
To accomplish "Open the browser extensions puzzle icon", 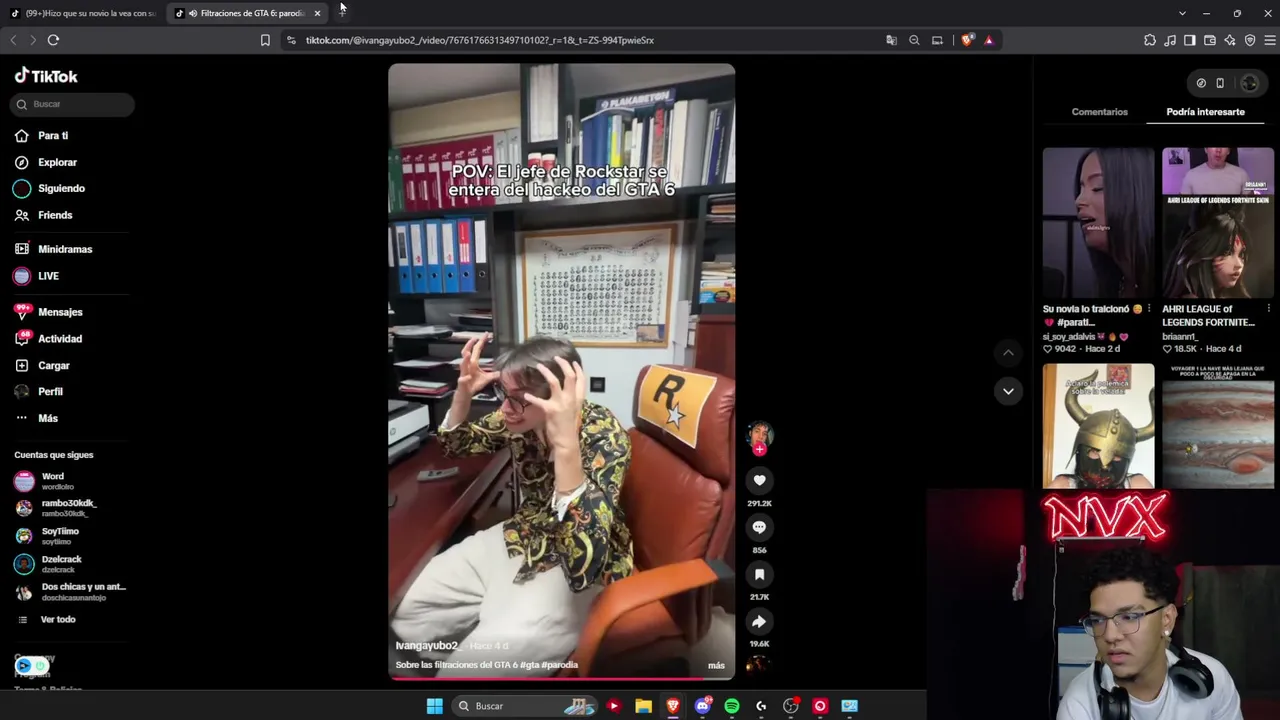I will pyautogui.click(x=1150, y=40).
